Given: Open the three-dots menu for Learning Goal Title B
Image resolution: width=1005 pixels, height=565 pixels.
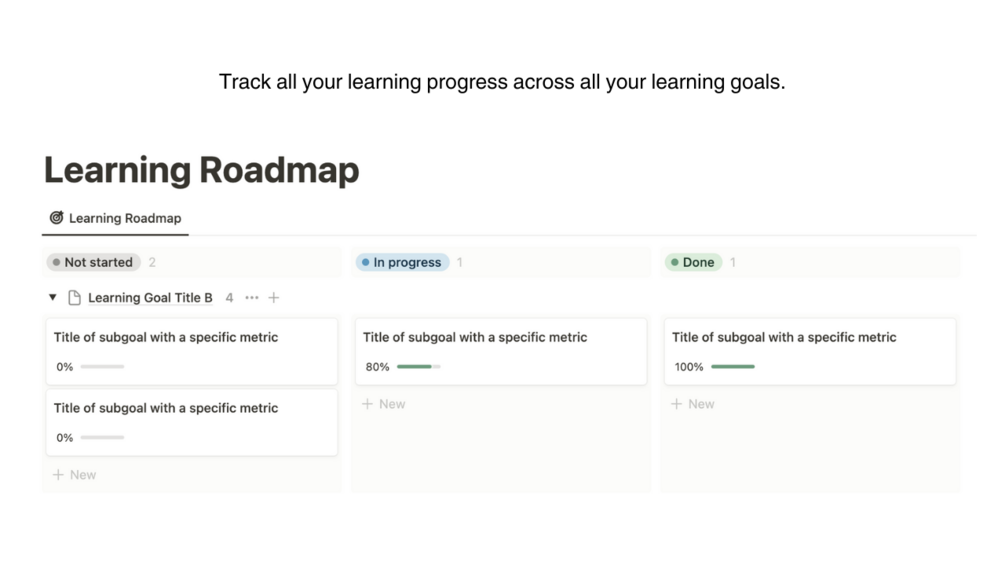Looking at the screenshot, I should [251, 298].
